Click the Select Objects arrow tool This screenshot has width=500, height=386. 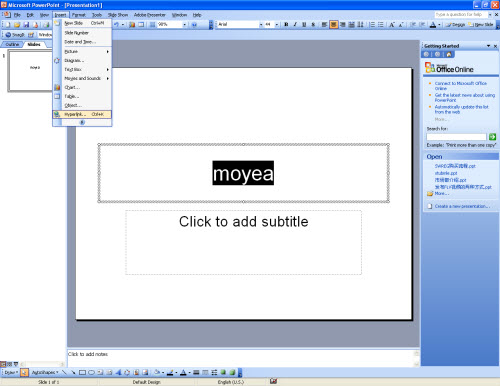(24, 372)
